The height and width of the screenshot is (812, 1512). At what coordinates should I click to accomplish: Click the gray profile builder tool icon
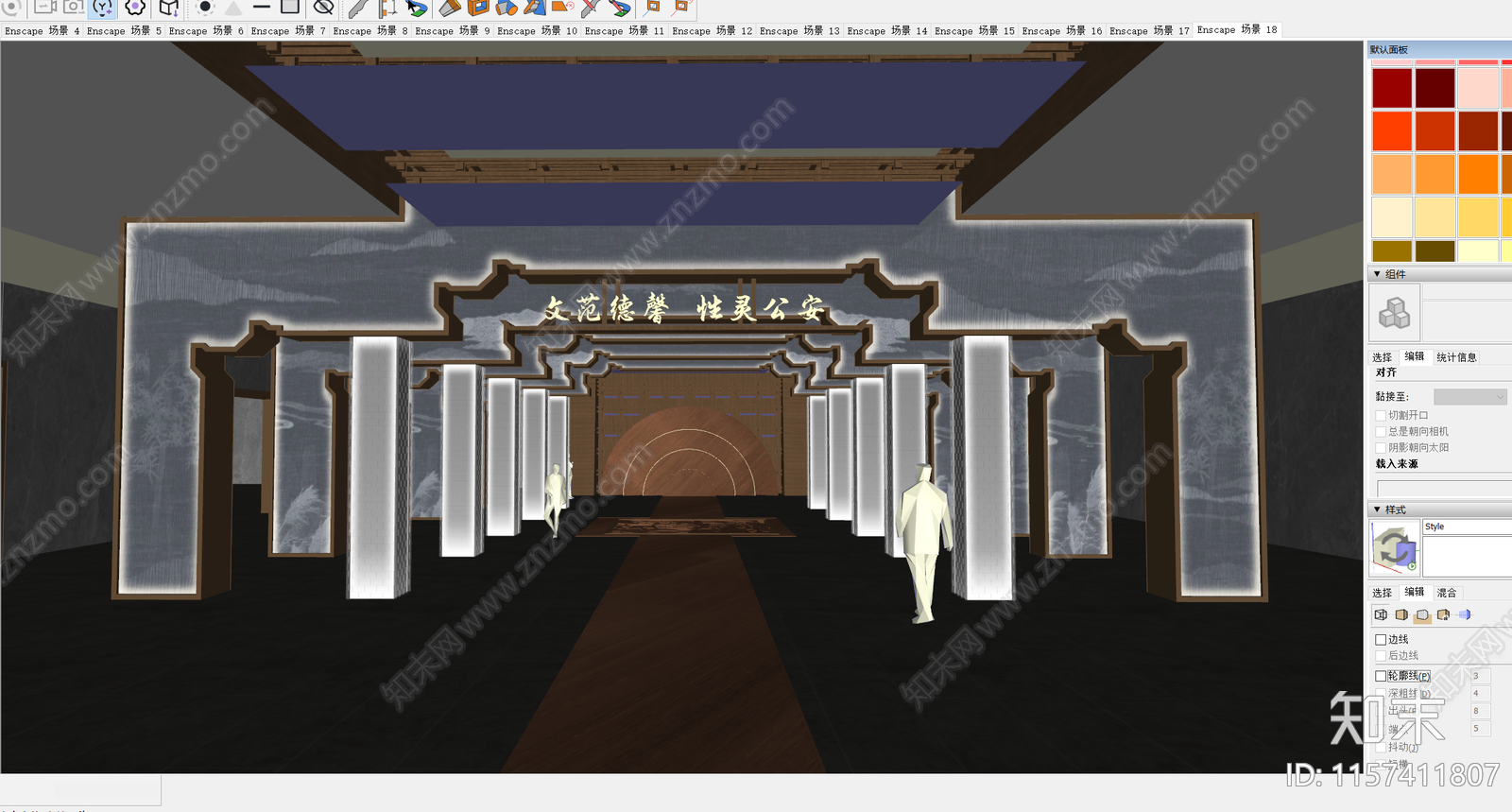358,9
